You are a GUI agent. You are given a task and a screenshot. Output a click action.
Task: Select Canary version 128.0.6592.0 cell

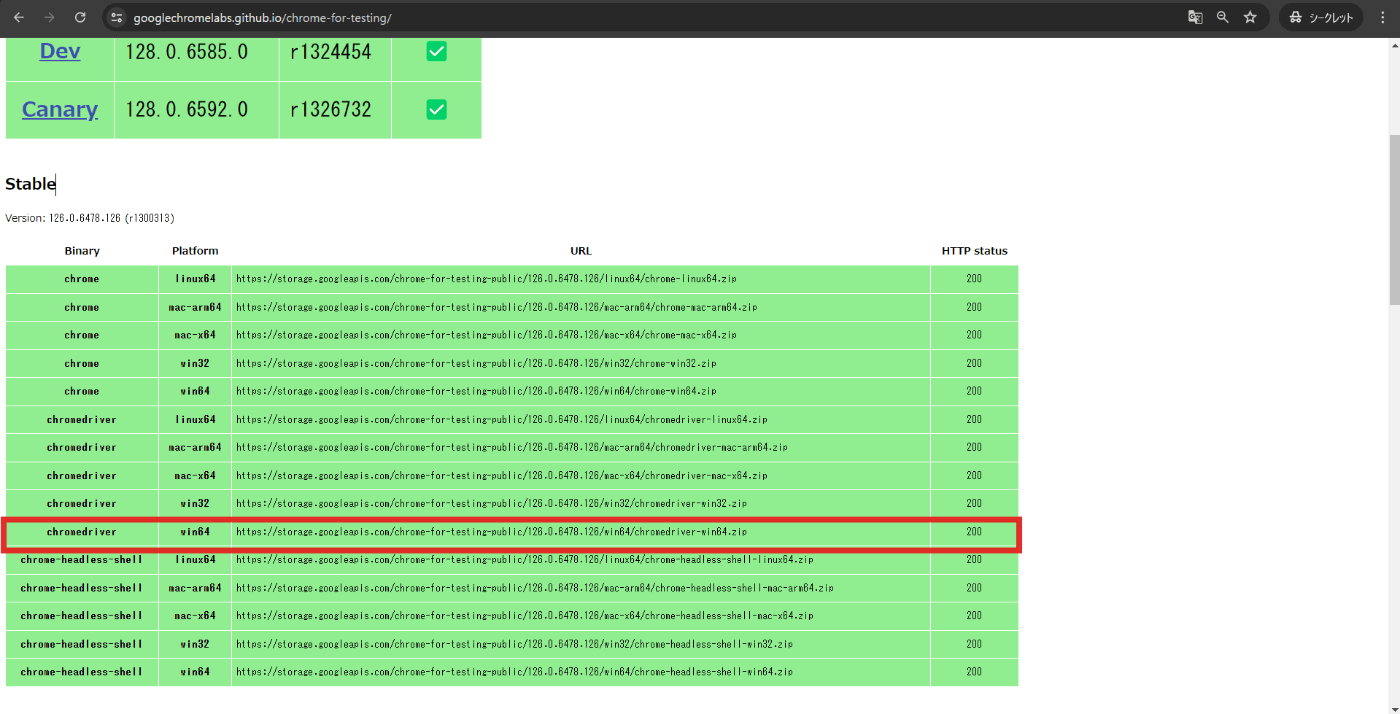(x=197, y=109)
